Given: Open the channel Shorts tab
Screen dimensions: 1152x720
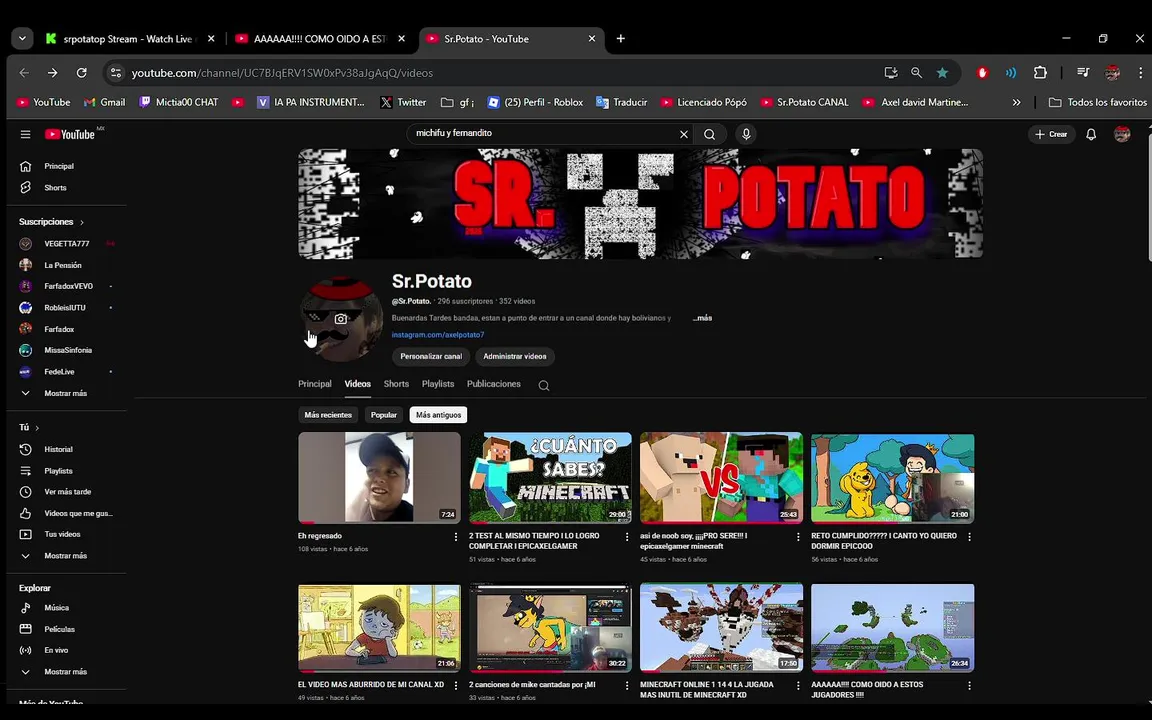Looking at the screenshot, I should pyautogui.click(x=396, y=384).
